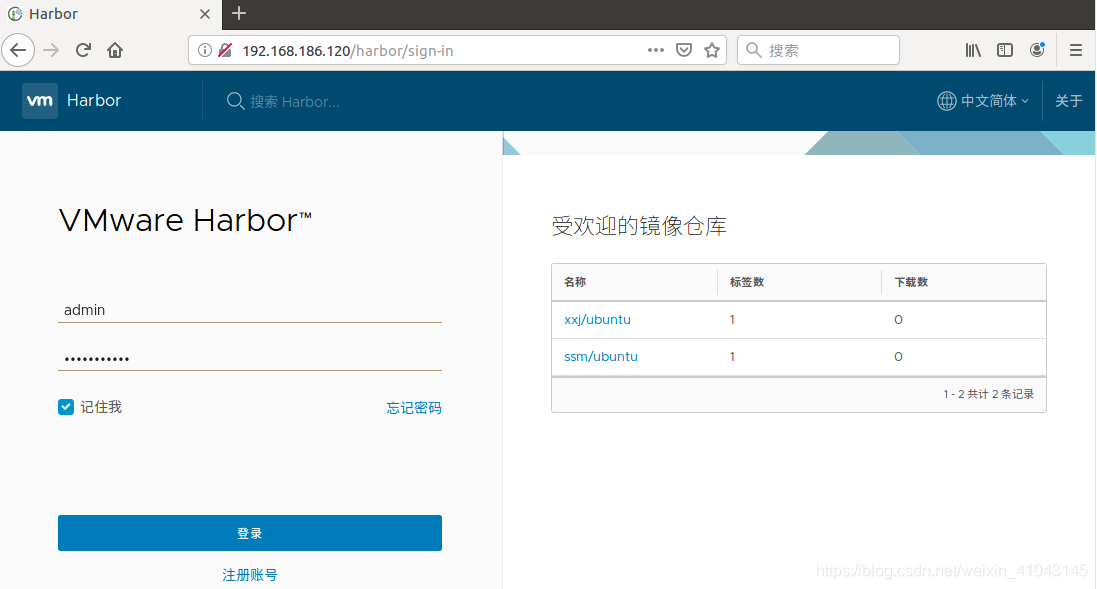Click the 登录 login button
Viewport: 1097px width, 589px height.
coord(250,533)
